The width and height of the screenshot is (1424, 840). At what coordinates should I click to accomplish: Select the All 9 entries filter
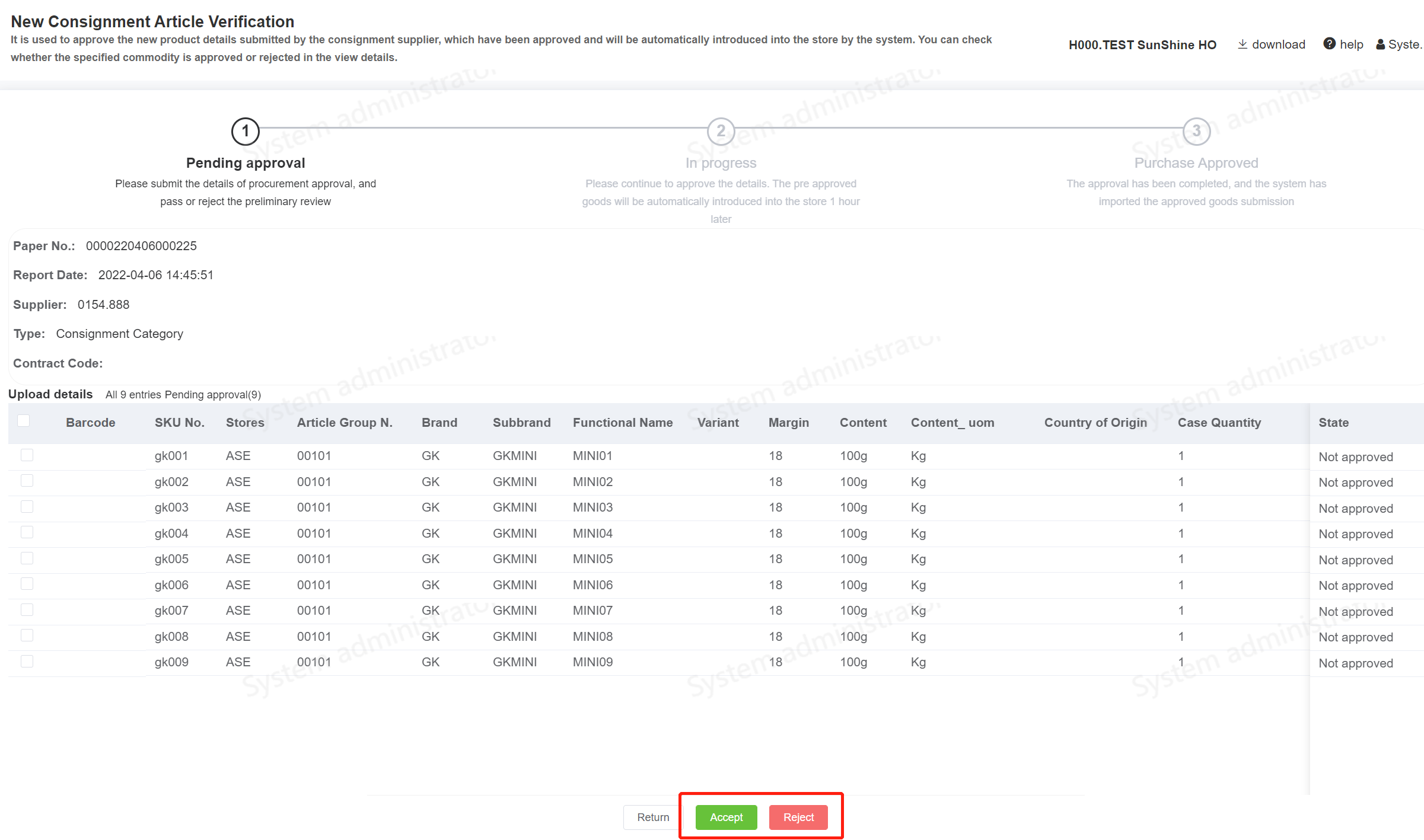(133, 395)
